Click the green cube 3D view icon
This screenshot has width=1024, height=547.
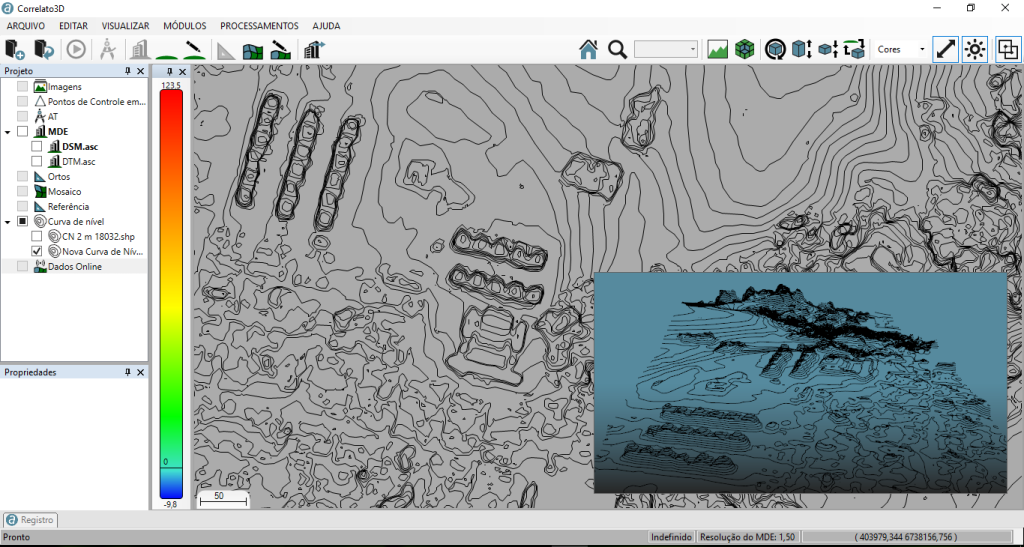tap(744, 49)
